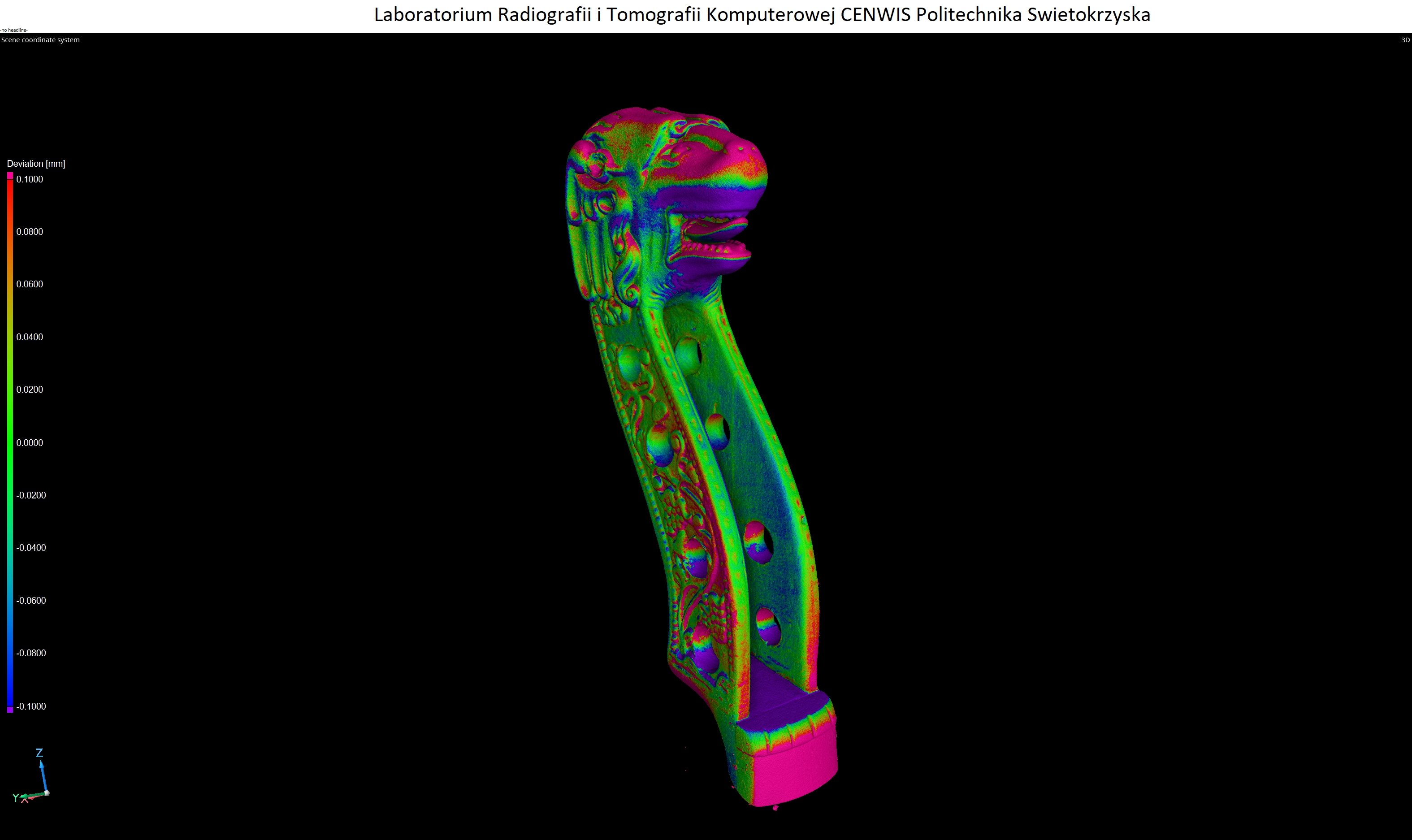Click the red X axis marker on triad

[x=24, y=800]
